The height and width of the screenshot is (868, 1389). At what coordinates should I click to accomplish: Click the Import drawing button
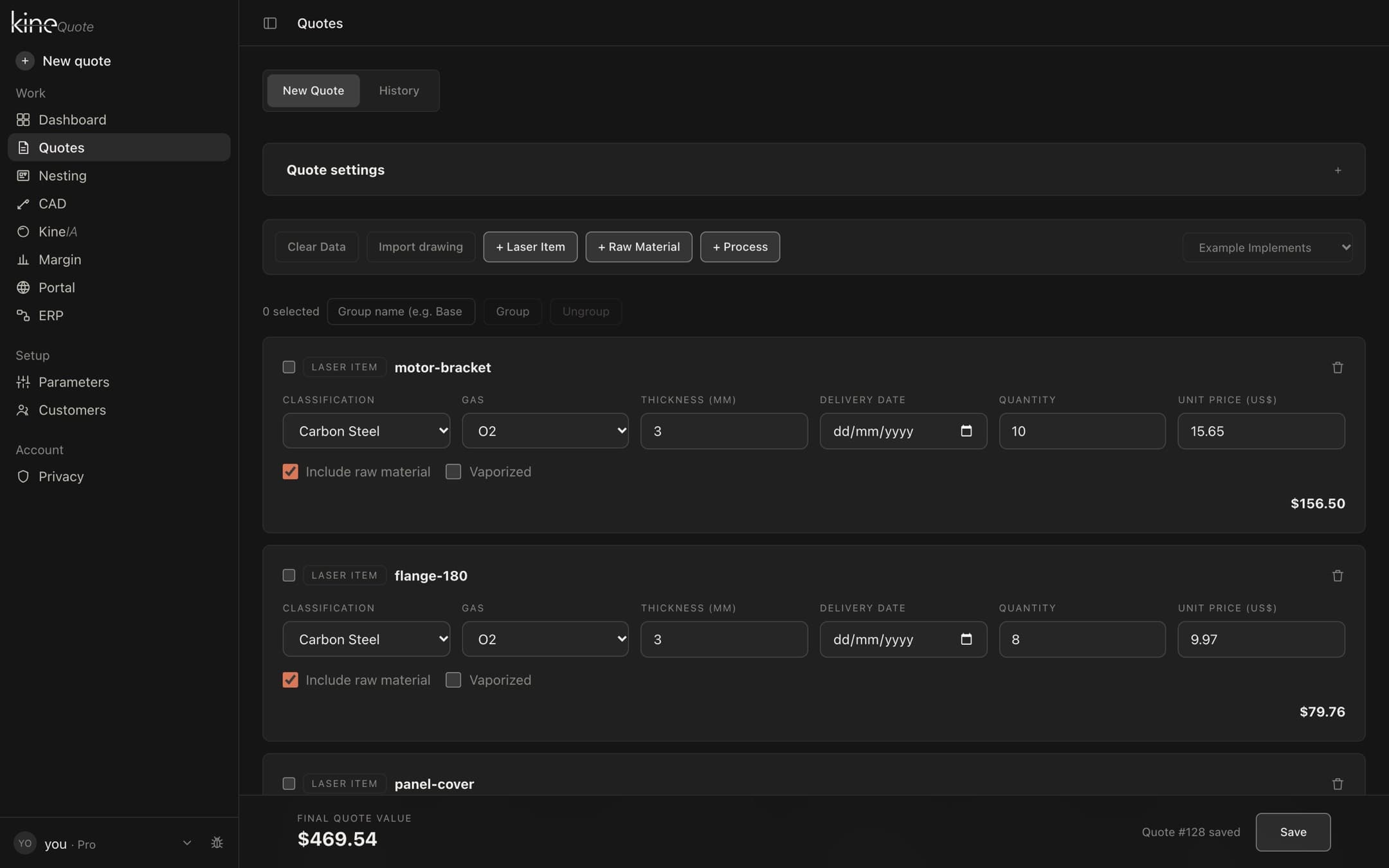[x=421, y=247]
